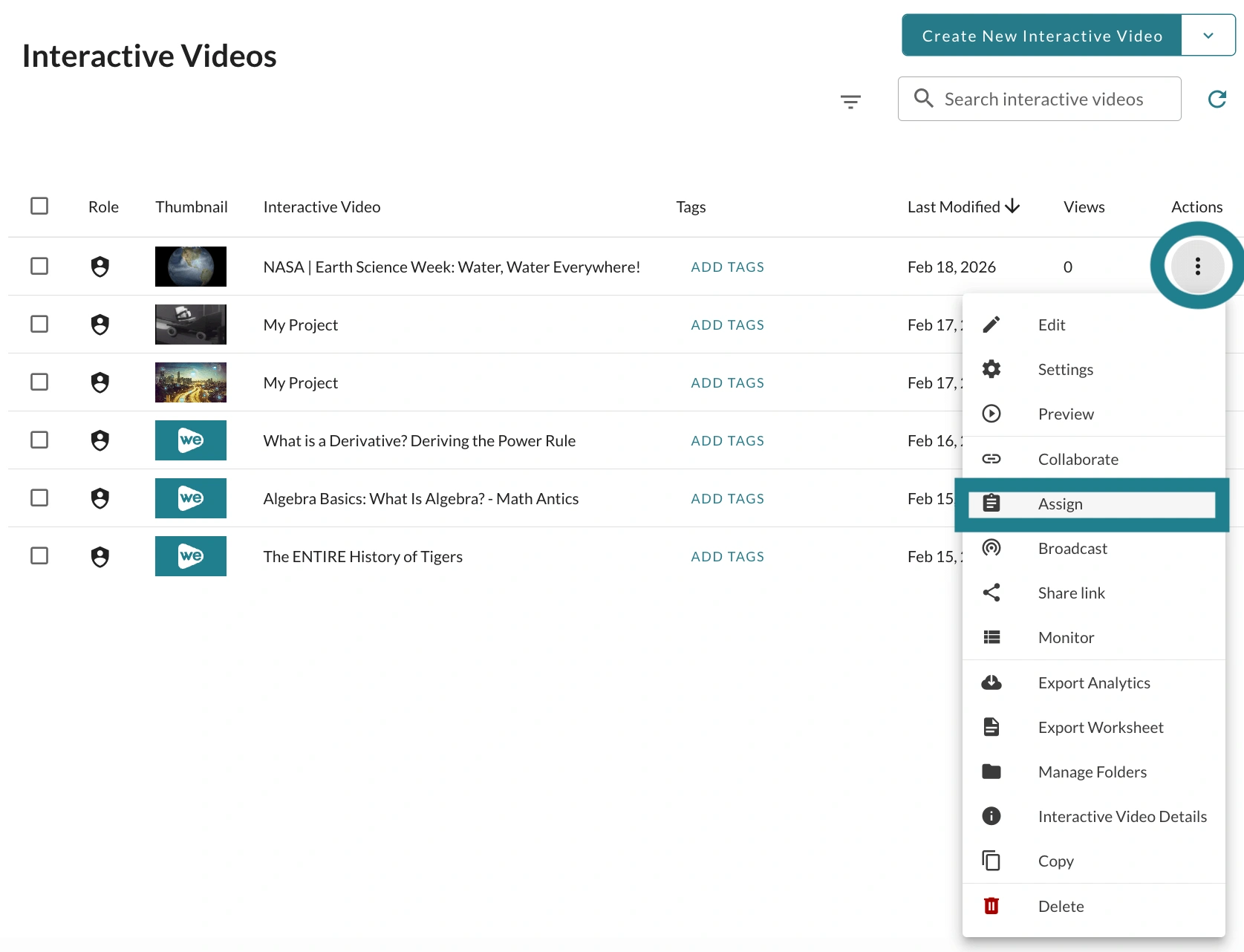
Task: Toggle the select-all header checkbox
Action: pyautogui.click(x=39, y=206)
